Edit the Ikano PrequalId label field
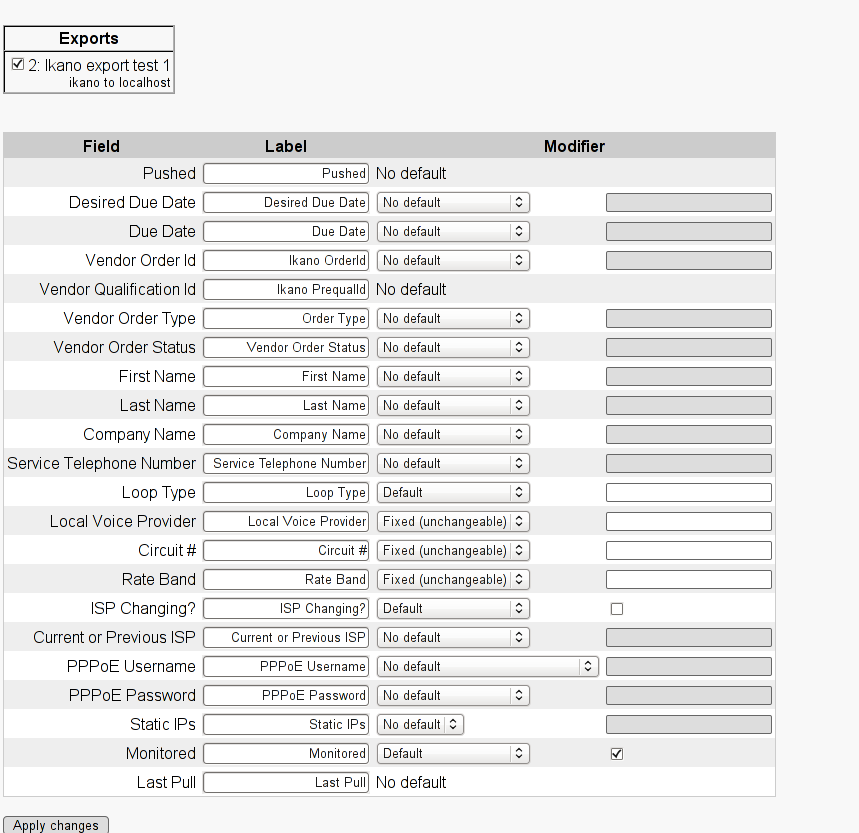This screenshot has height=833, width=859. tap(286, 290)
